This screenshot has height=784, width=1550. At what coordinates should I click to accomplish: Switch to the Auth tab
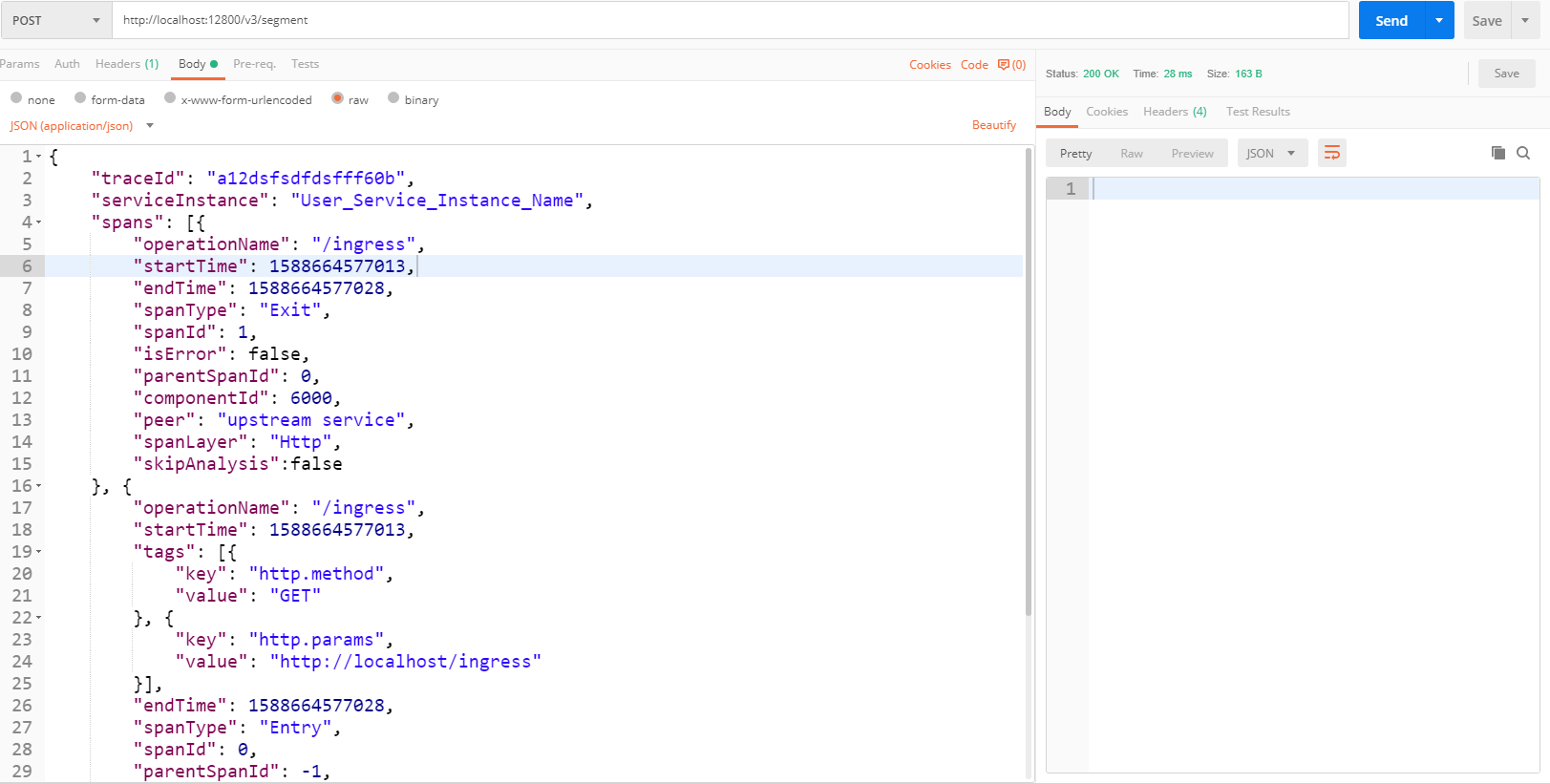click(x=67, y=64)
